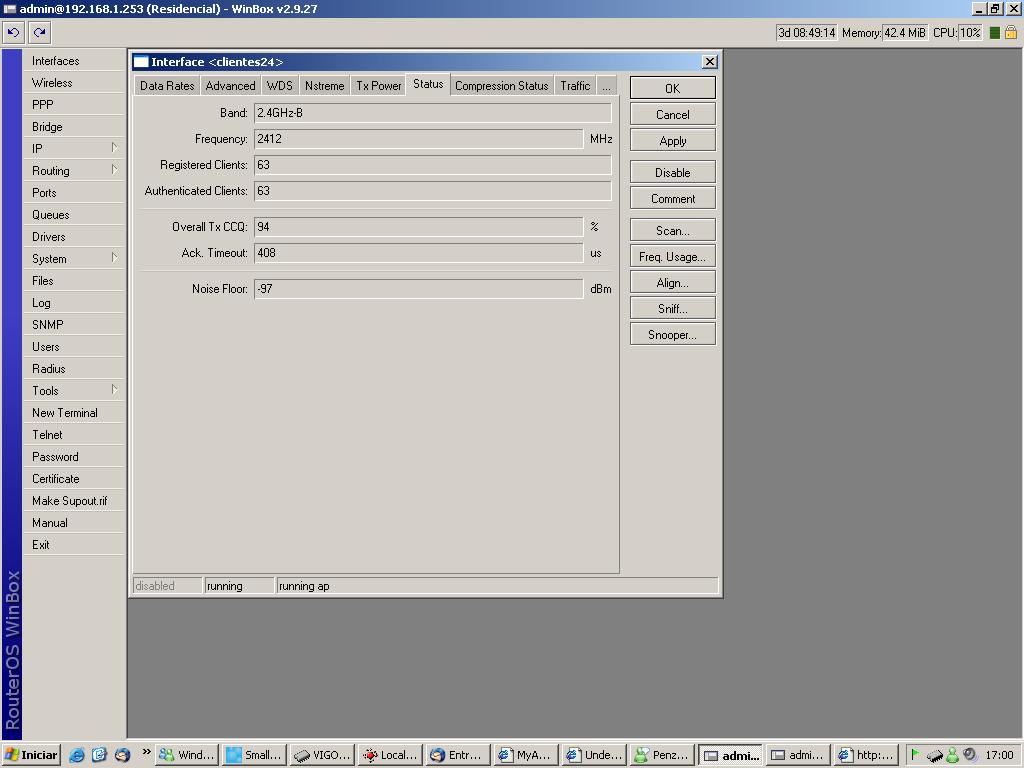Click the Undo arrow icon in toolbar

[14, 32]
